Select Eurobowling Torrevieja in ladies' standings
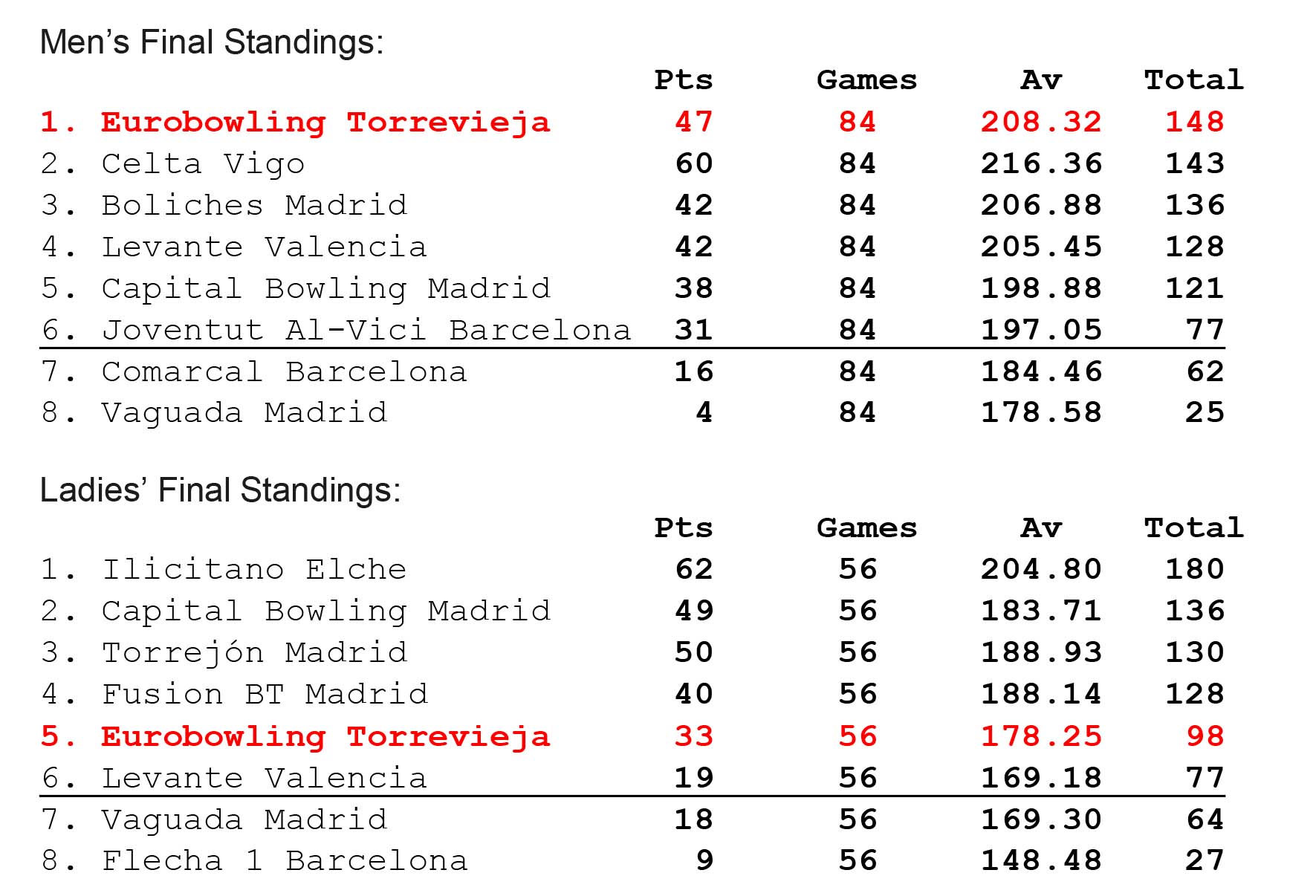Viewport: 1316px width, 896px height. click(x=325, y=737)
